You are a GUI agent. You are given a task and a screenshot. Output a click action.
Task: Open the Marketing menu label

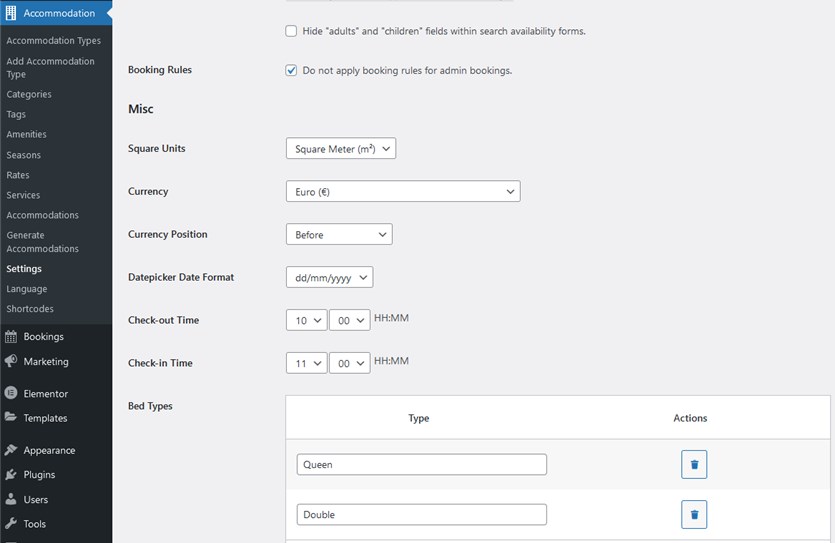click(x=46, y=361)
